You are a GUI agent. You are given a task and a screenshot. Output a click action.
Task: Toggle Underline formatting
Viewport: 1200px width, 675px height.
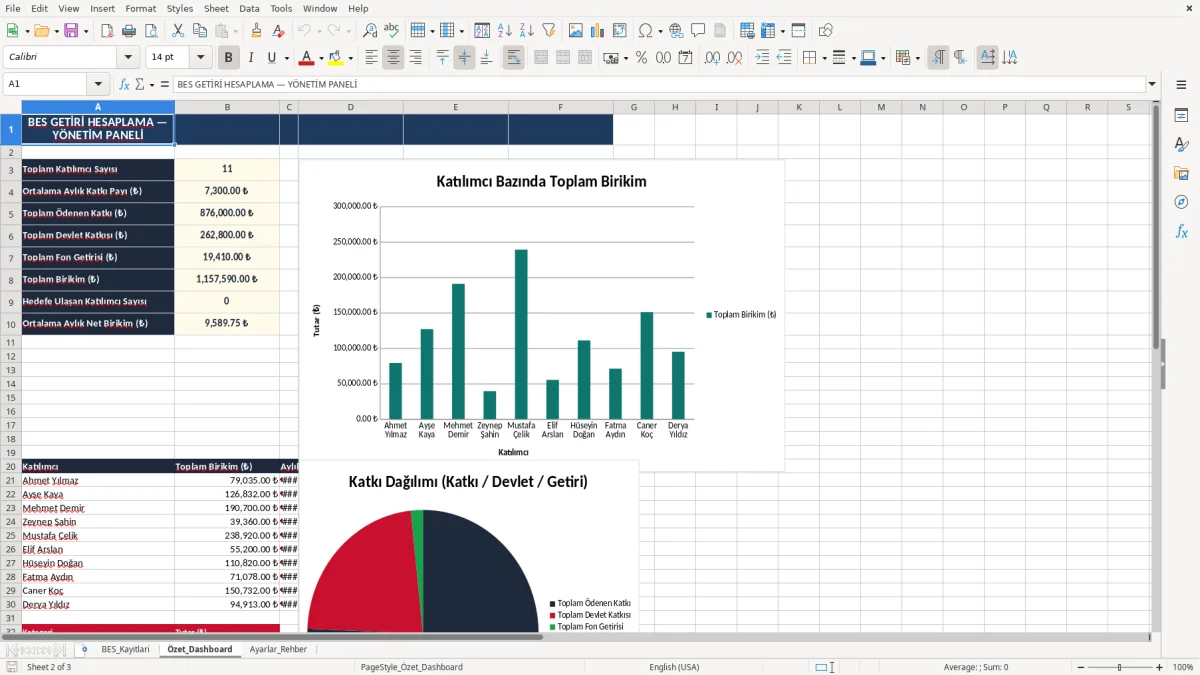271,58
